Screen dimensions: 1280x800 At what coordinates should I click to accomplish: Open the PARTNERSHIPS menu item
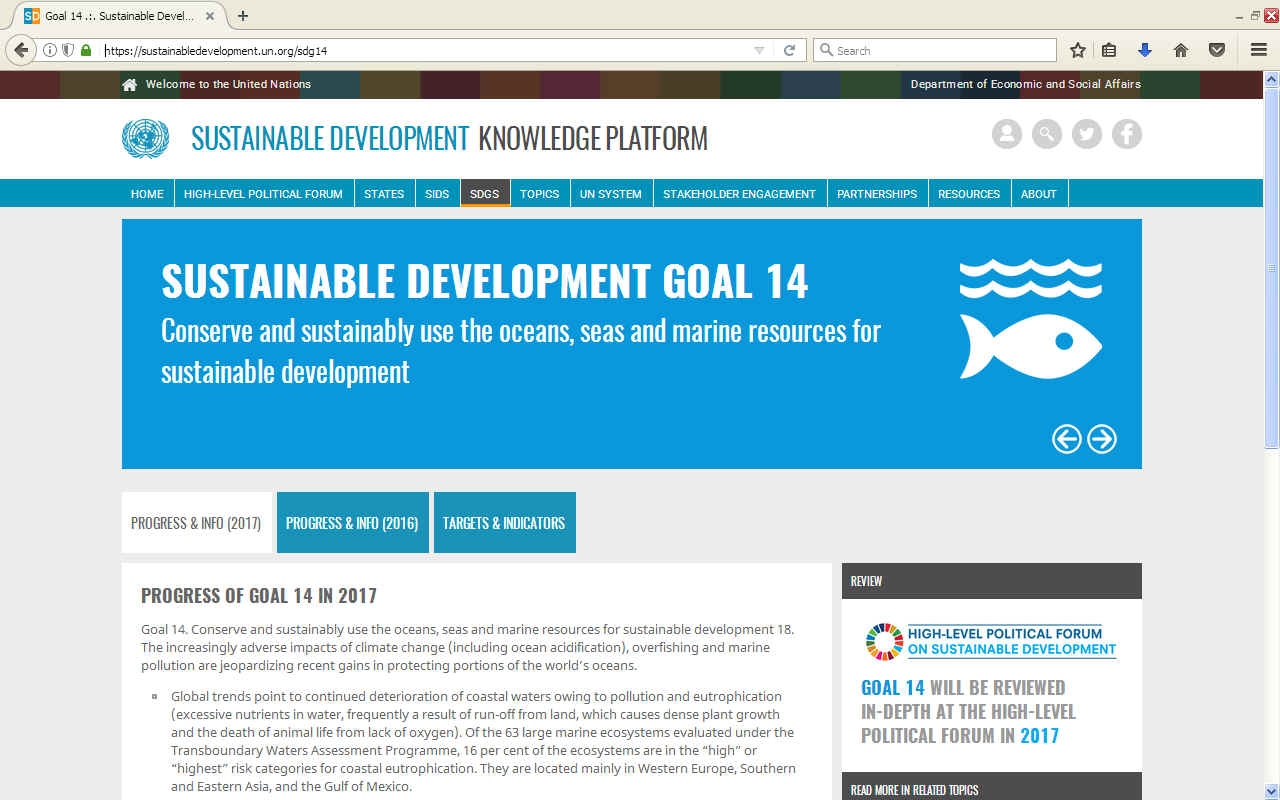(877, 194)
